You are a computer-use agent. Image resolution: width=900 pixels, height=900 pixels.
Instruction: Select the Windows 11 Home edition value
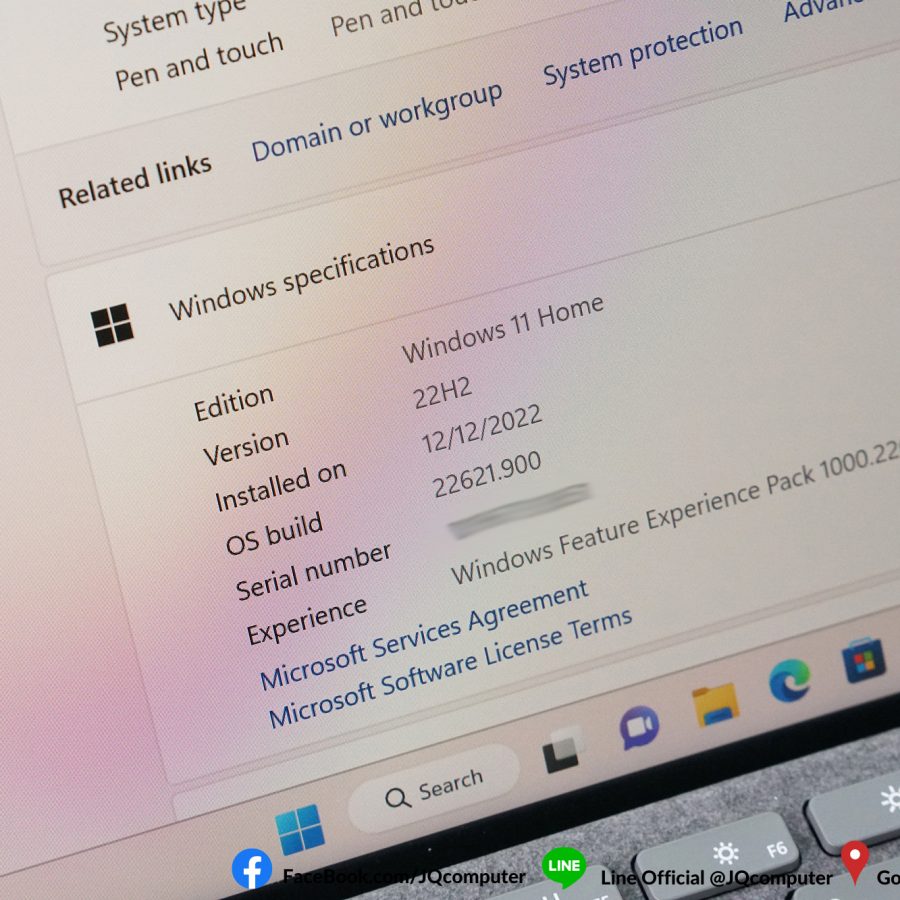pos(503,328)
